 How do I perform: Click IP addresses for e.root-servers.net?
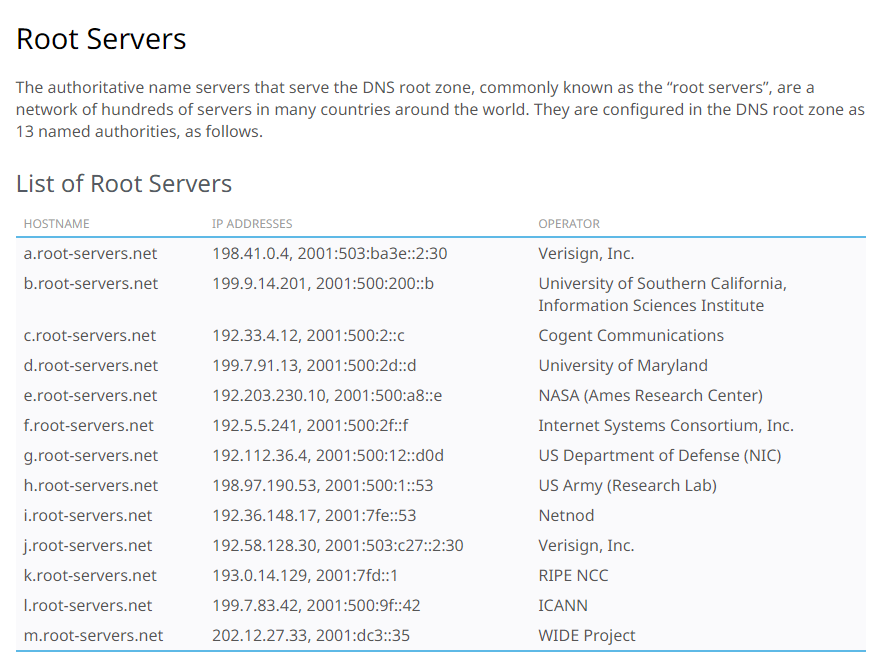coord(327,396)
